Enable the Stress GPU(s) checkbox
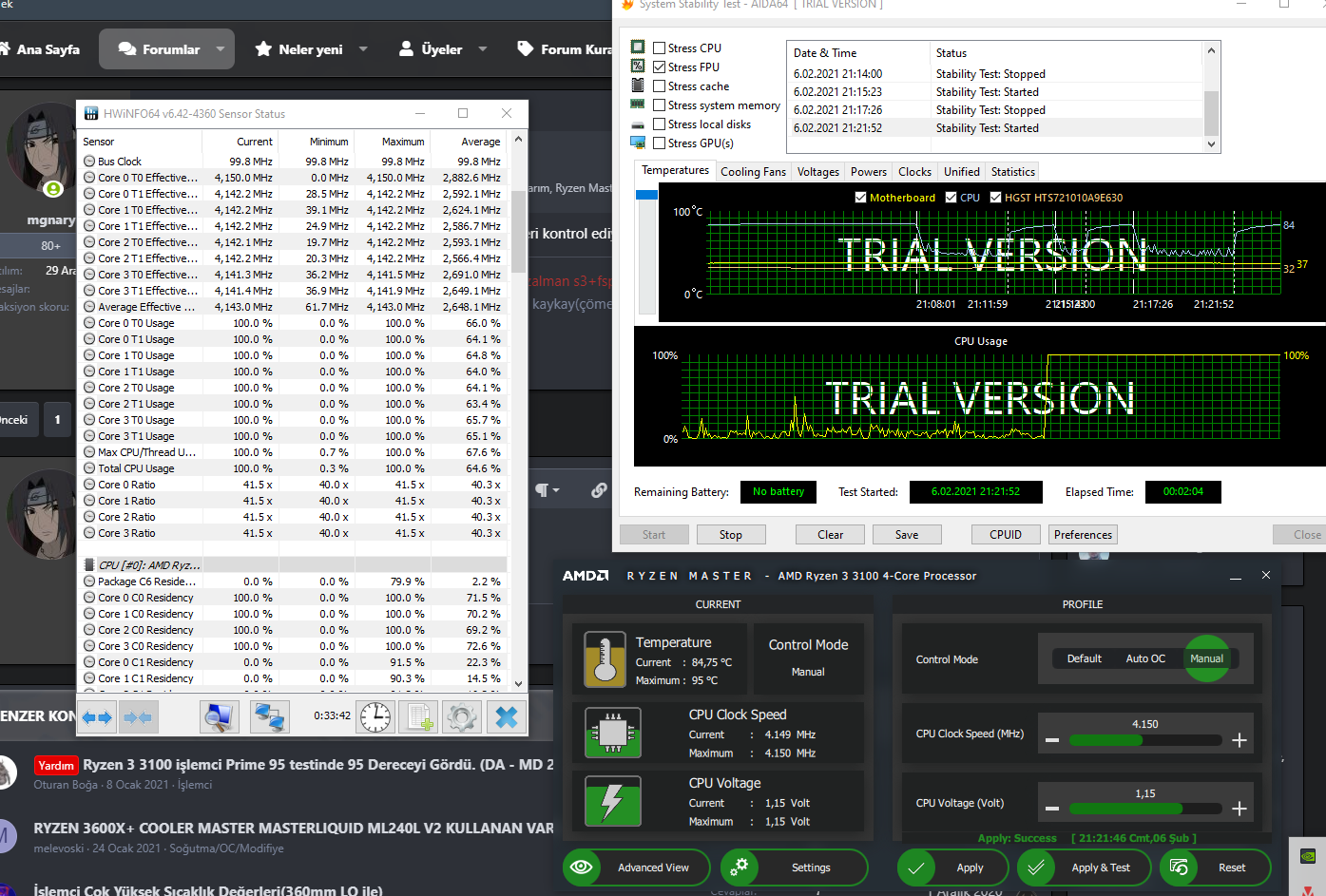Screen dimensions: 1326x896 pyautogui.click(x=659, y=143)
